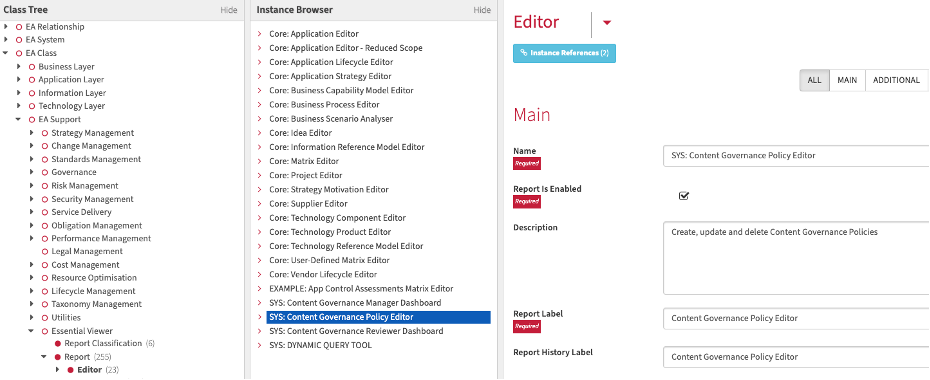Click the Report class filled circle icon
Screen dimensions: 930x380
[58, 357]
